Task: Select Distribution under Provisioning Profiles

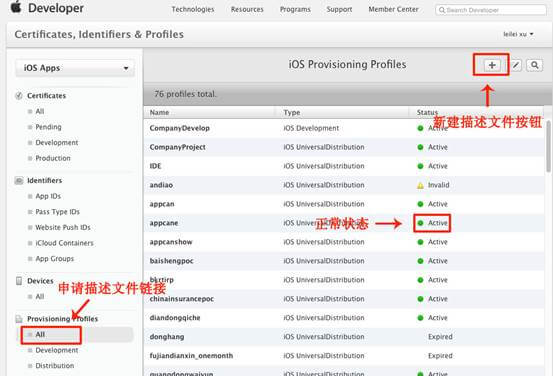Action: point(55,366)
